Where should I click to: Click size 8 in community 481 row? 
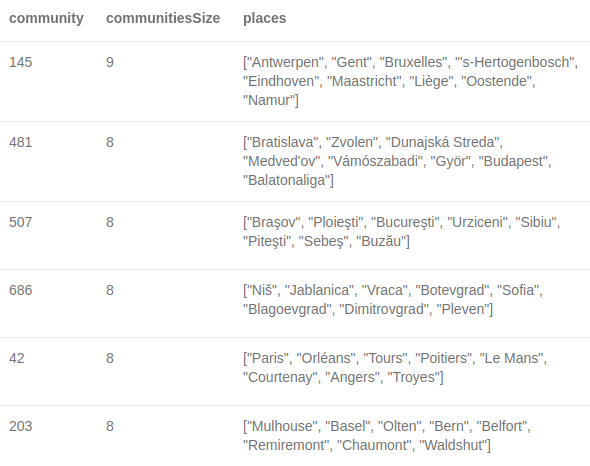[x=110, y=142]
